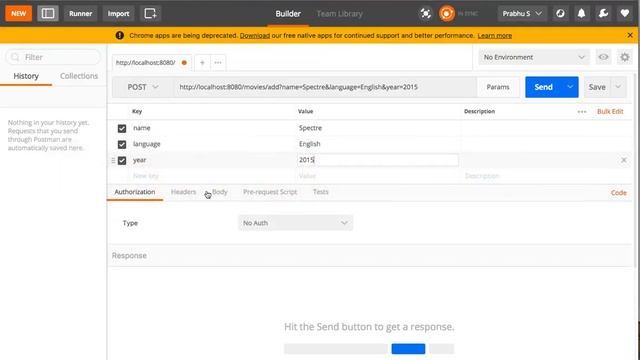Toggle the Params button
This screenshot has height=360, width=640.
pos(498,87)
